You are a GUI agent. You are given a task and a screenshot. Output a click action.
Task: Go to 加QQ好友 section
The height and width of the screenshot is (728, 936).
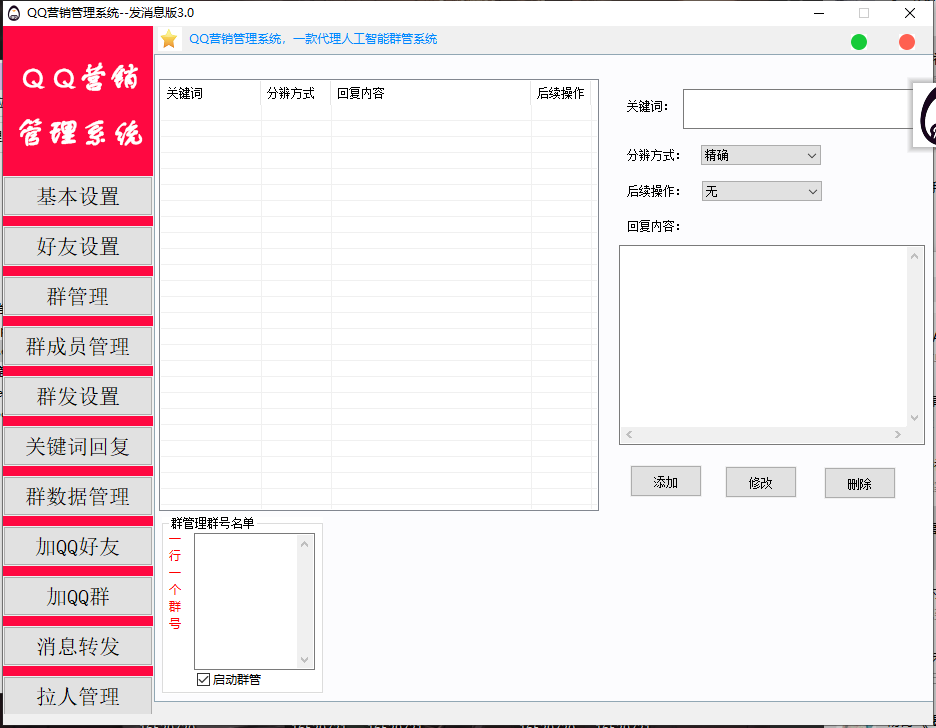tap(78, 547)
